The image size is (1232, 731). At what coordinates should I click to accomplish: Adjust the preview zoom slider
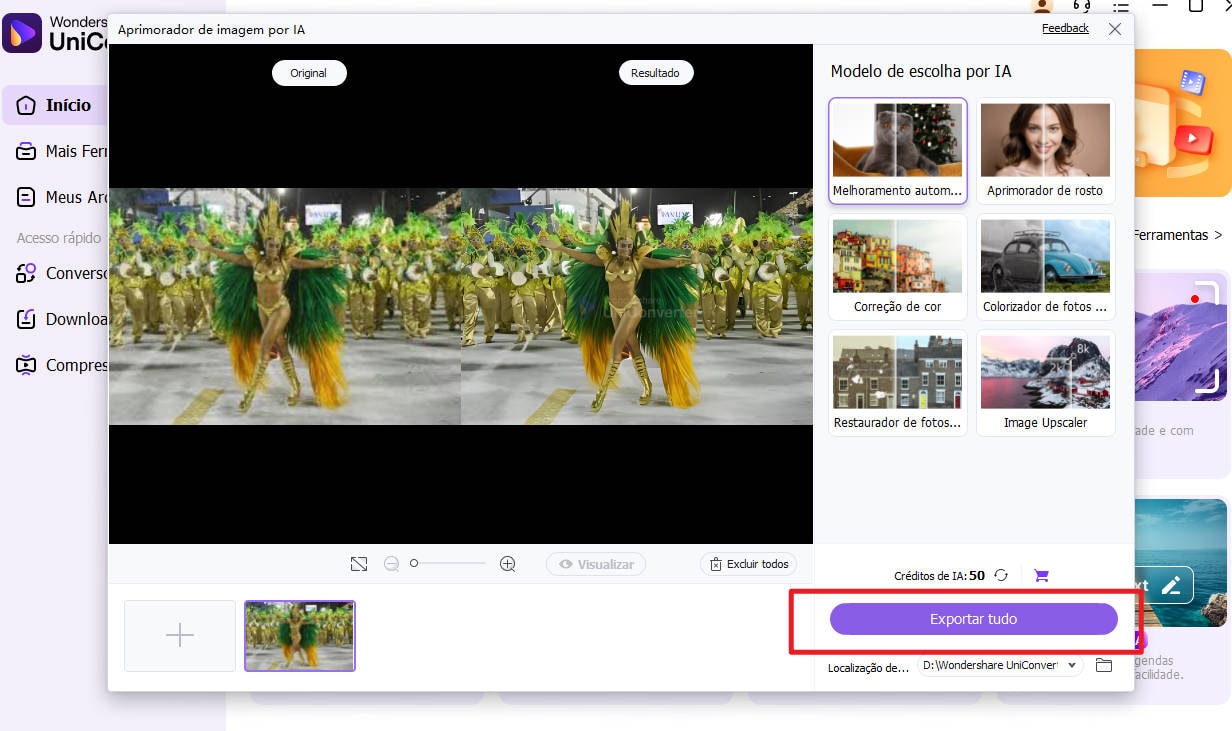pos(449,564)
